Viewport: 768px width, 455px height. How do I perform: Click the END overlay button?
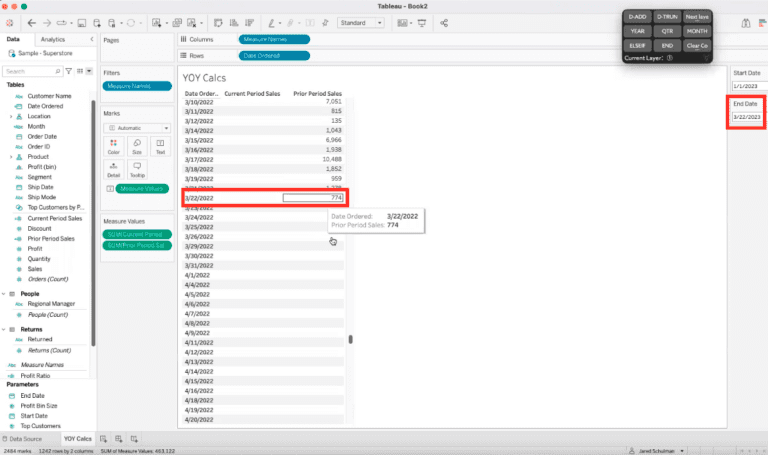coord(667,46)
